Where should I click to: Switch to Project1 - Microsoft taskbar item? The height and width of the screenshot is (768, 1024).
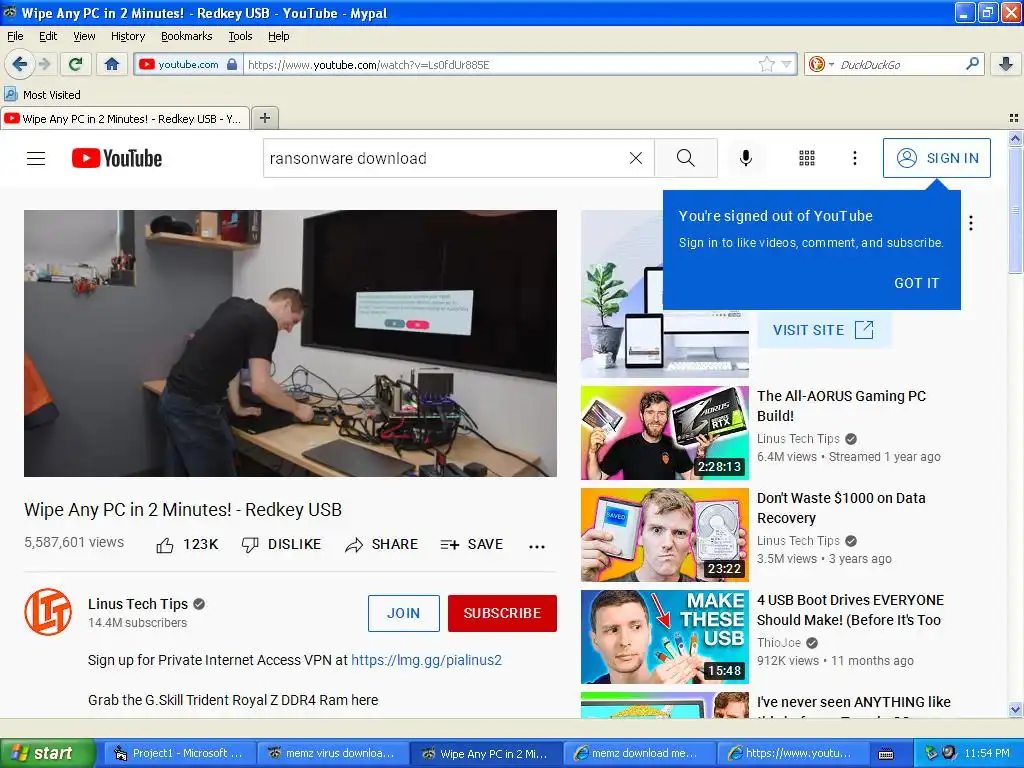[x=179, y=753]
